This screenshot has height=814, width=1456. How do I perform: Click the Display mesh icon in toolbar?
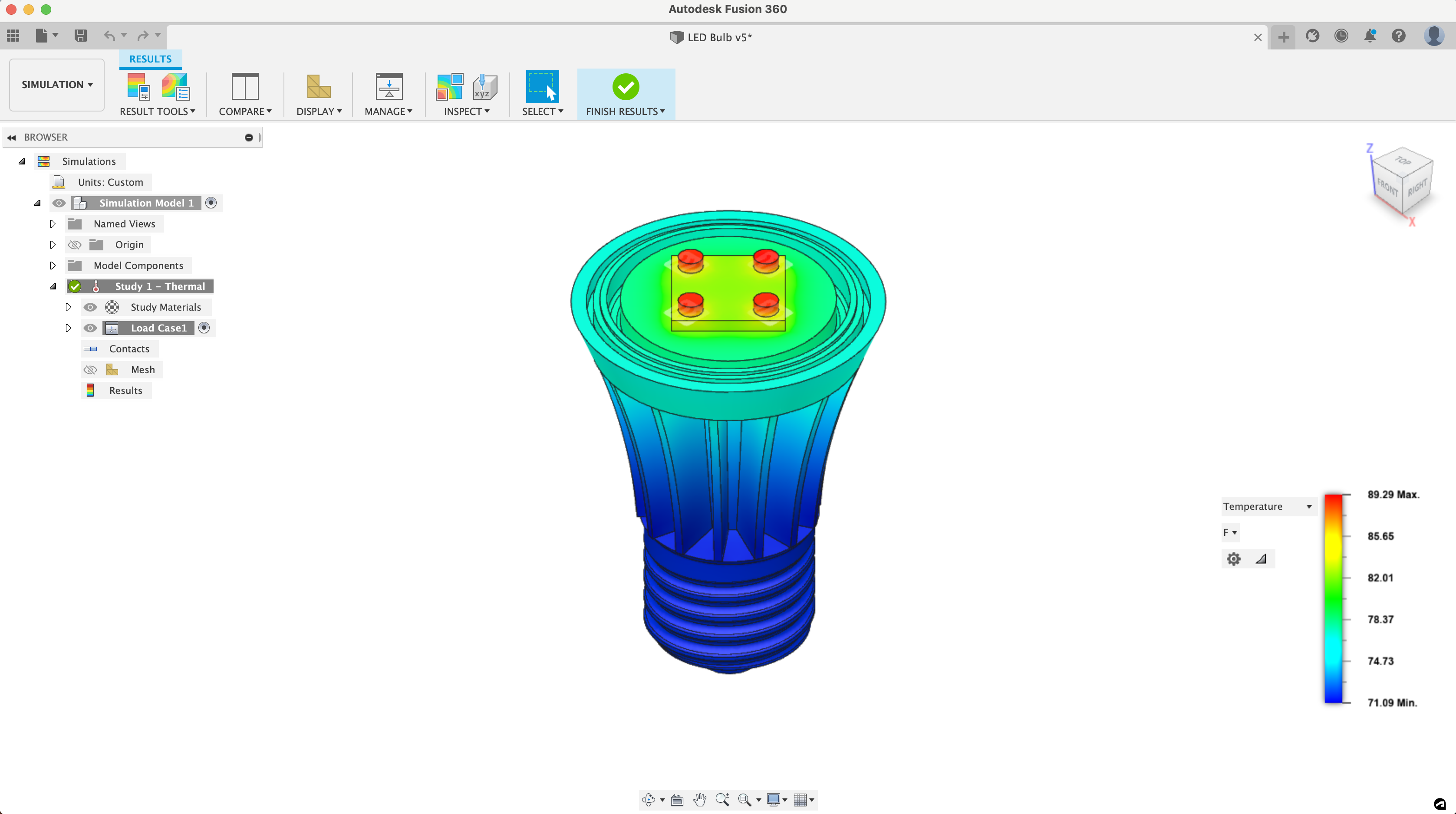[x=318, y=87]
